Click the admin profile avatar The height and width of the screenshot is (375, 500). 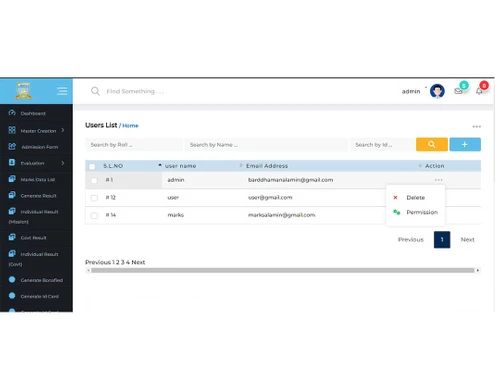pos(437,91)
